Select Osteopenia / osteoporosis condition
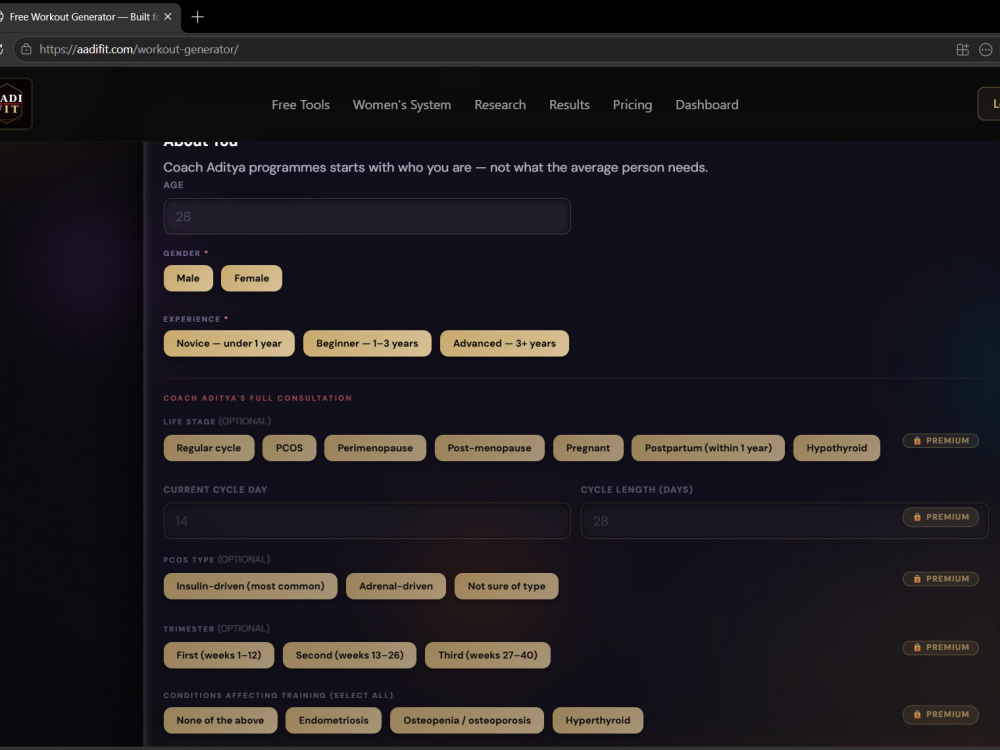 [x=467, y=720]
